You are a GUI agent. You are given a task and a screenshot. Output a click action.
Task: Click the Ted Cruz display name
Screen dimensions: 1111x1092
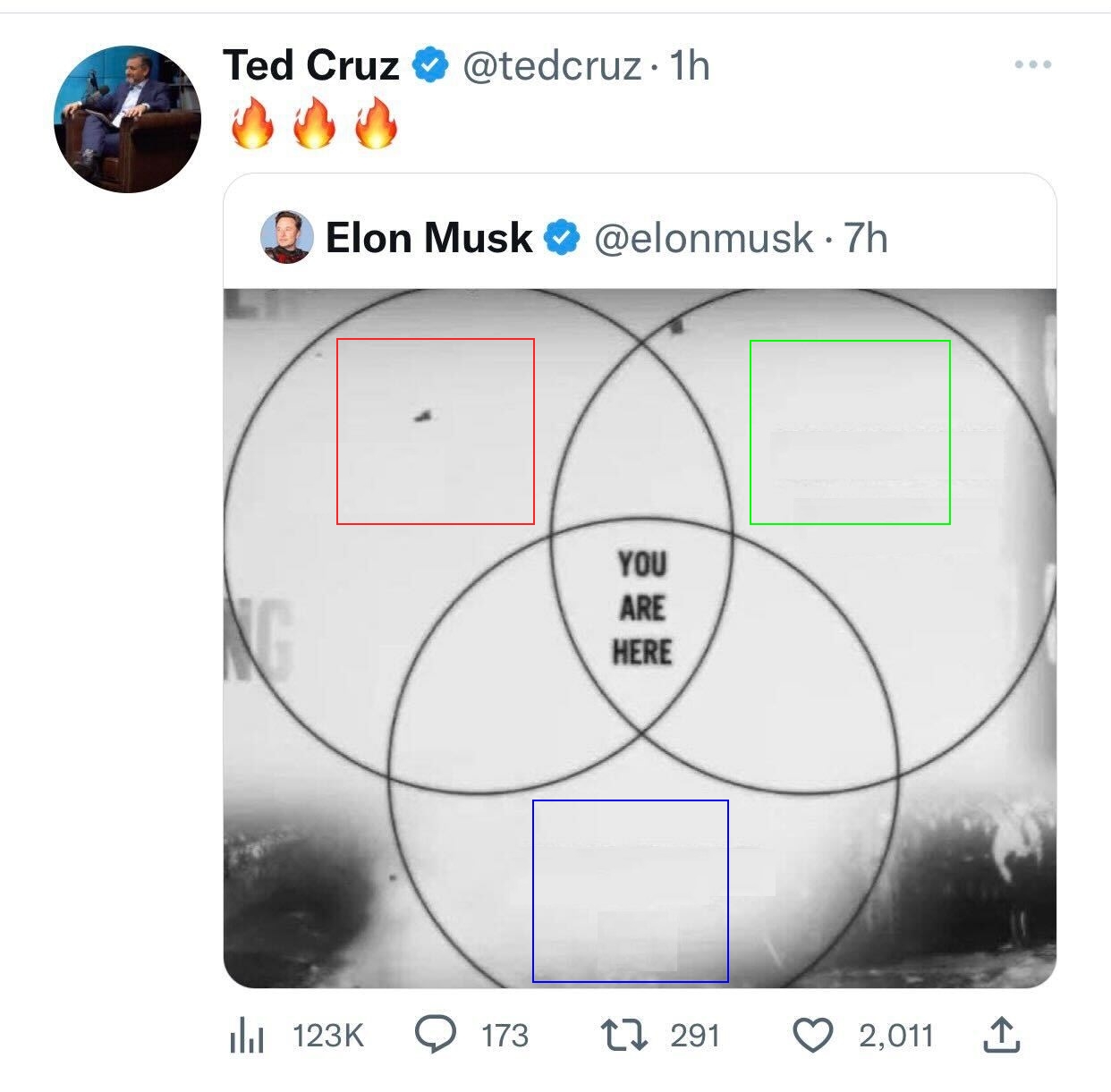(310, 65)
